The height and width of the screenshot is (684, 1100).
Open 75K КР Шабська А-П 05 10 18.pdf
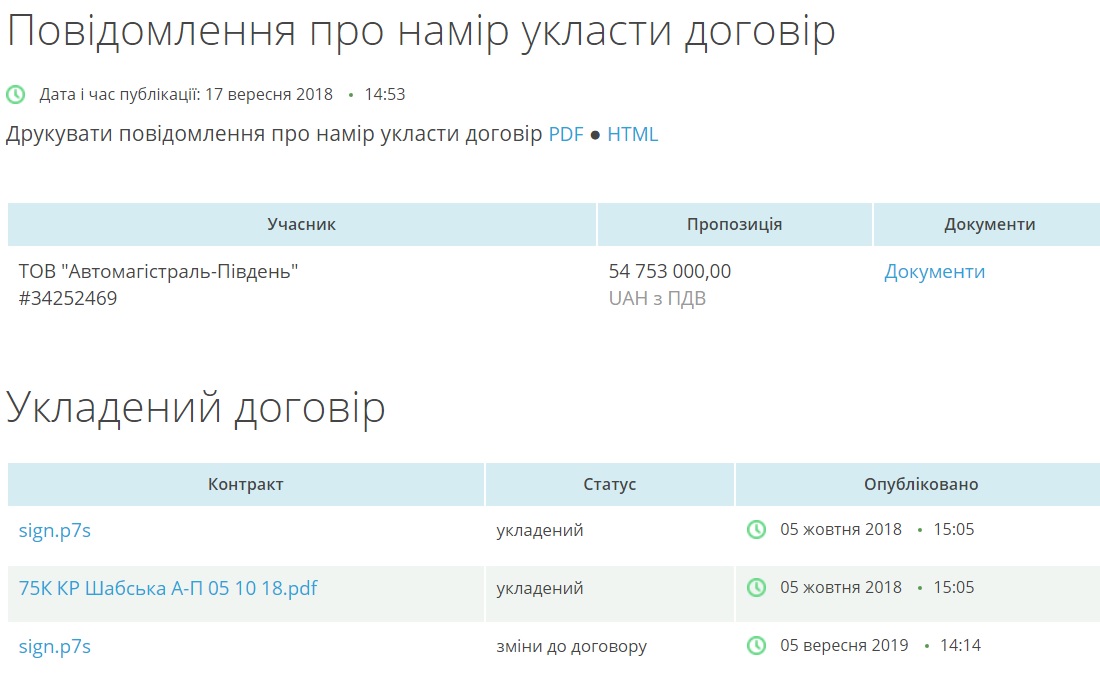[168, 588]
